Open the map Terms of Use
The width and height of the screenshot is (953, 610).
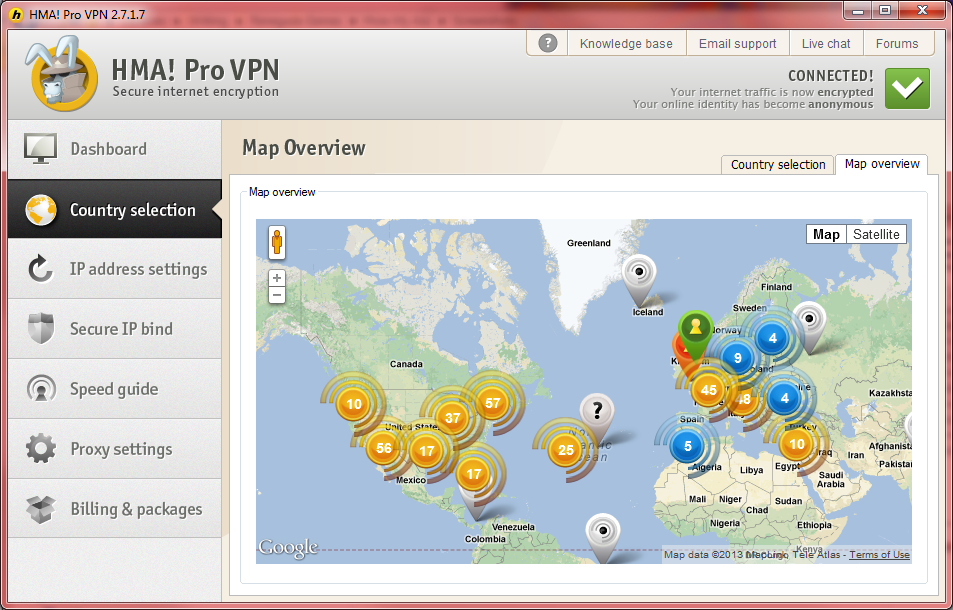coord(879,555)
